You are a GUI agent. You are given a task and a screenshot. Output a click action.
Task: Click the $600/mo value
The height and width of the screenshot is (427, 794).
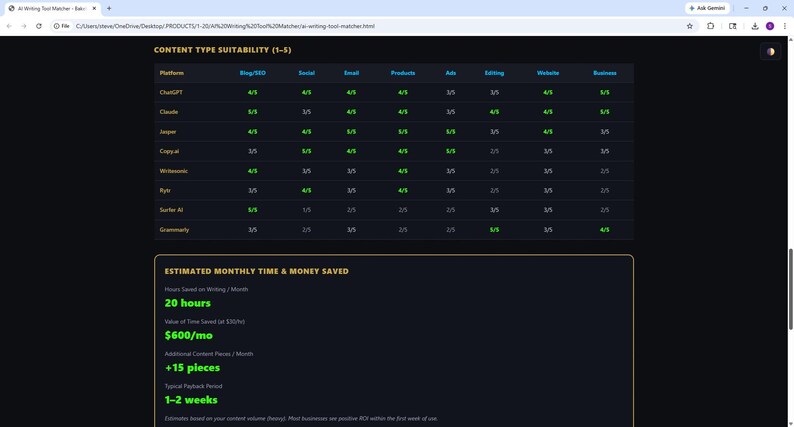tap(188, 335)
